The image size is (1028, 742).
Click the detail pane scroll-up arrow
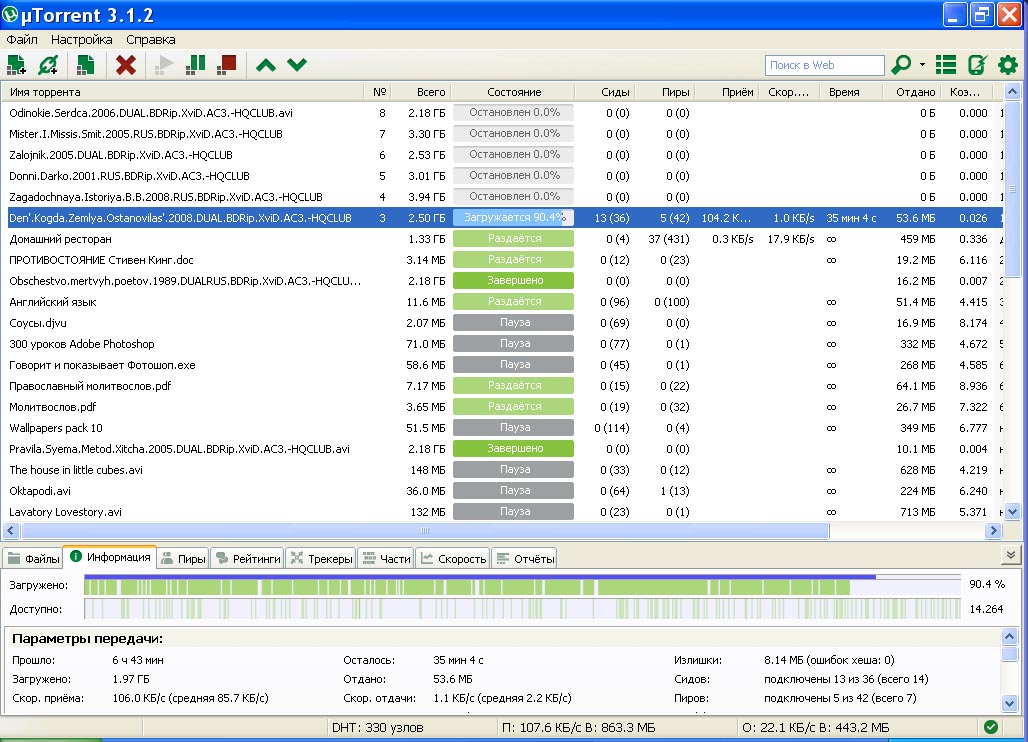[1009, 636]
